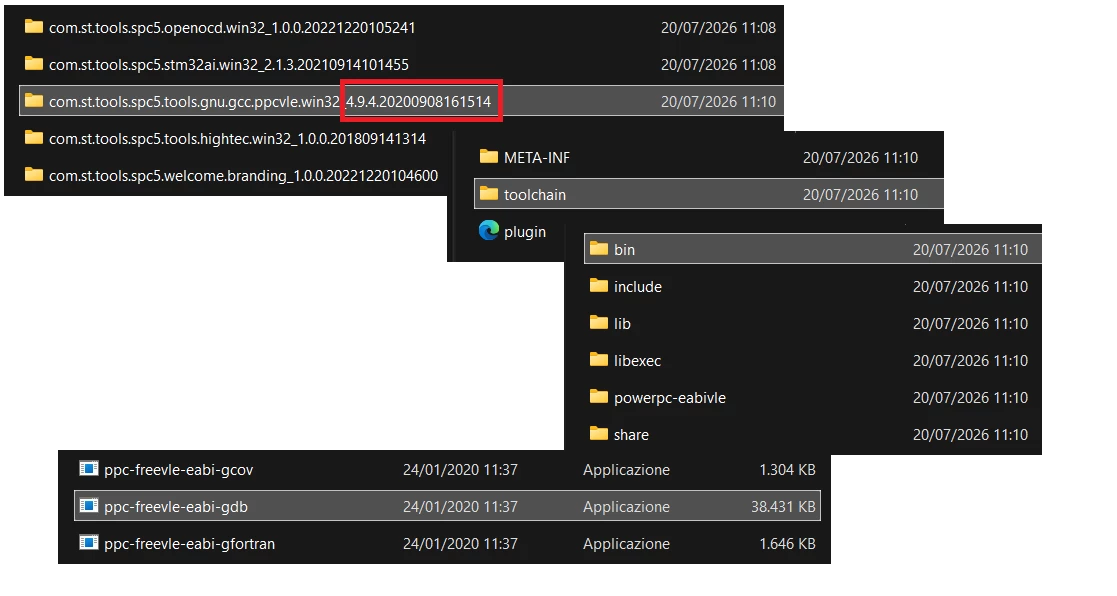1117x596 pixels.
Task: Click the date of ppc-freevle-eabi-gdb
Action: [460, 507]
